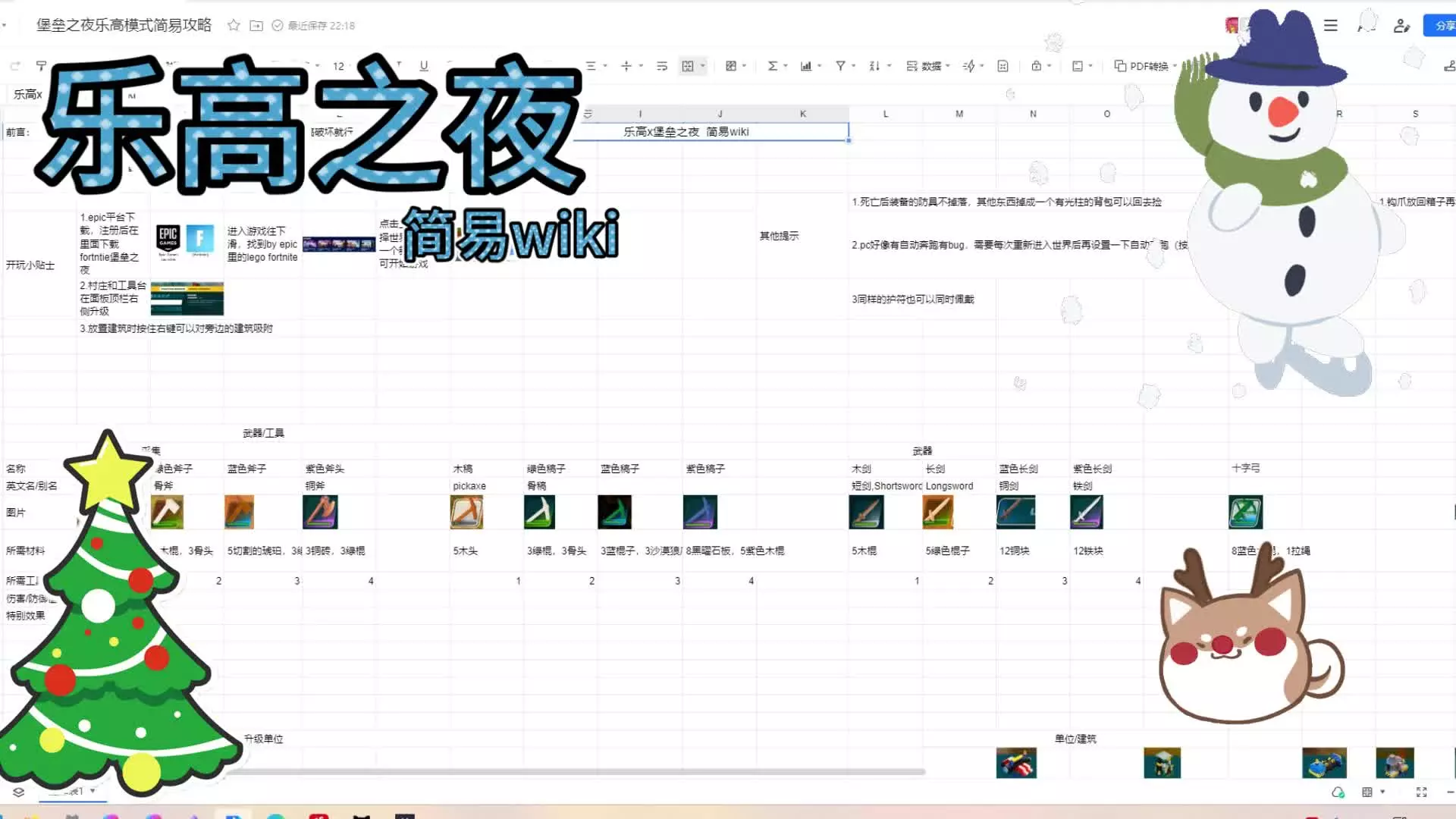Viewport: 1456px width, 819px height.
Task: Open the sort dropdown arrow
Action: (x=889, y=66)
